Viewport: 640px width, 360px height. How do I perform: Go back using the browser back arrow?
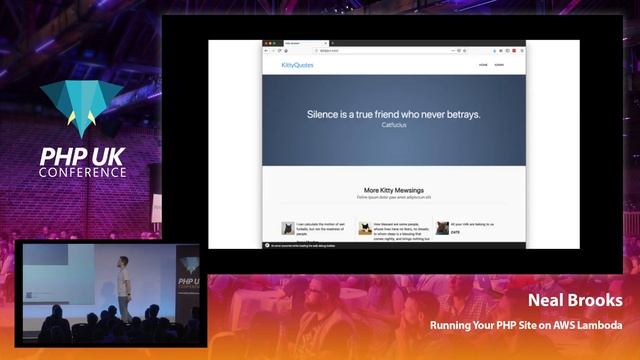click(x=266, y=51)
